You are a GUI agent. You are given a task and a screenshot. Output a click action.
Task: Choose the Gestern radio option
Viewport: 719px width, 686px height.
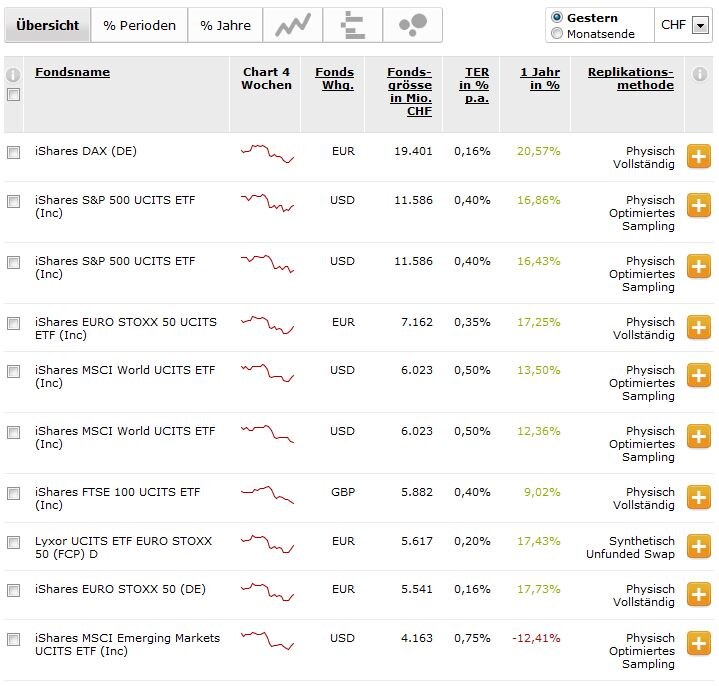click(557, 18)
